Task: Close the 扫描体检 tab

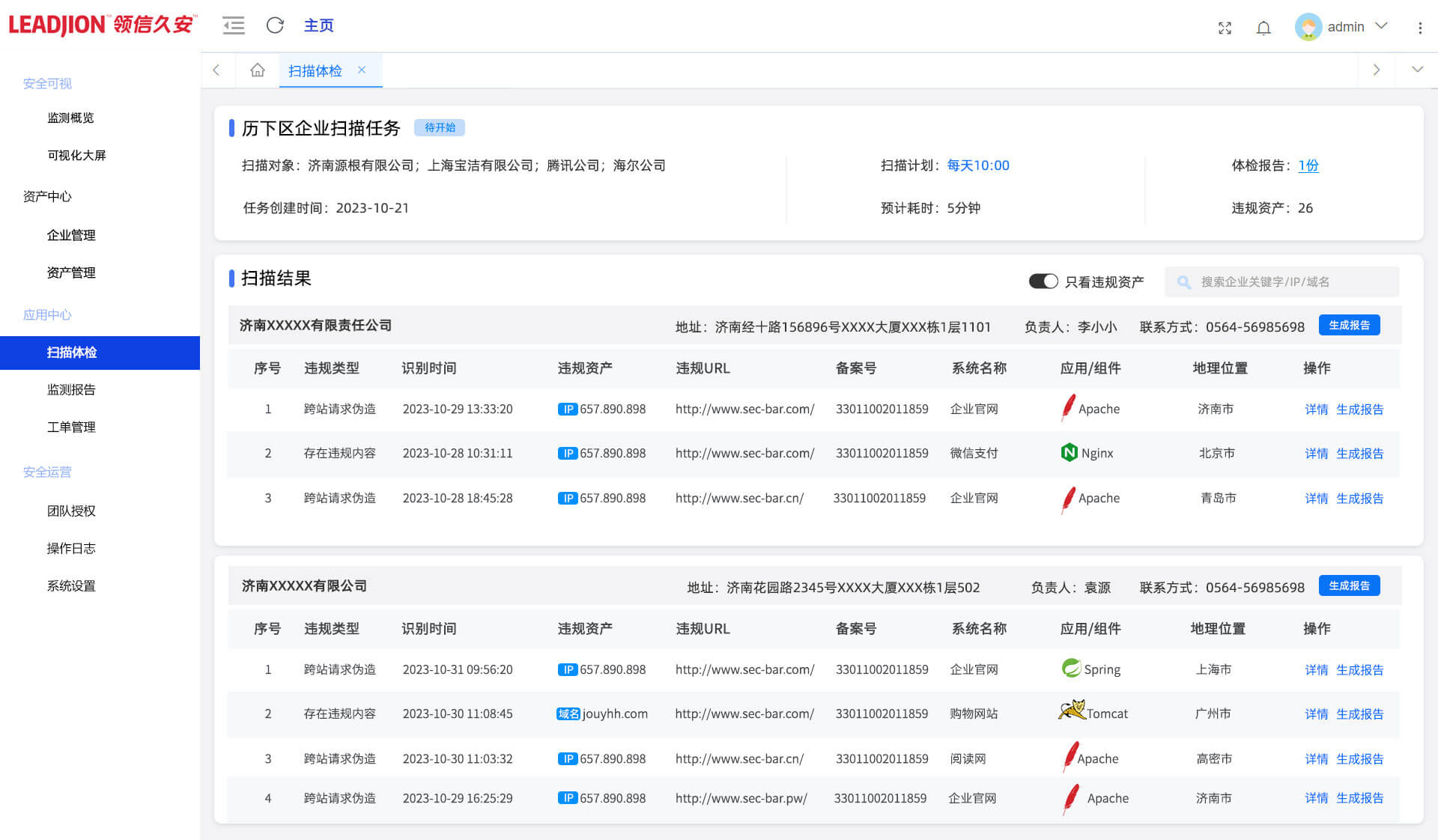Action: coord(362,70)
